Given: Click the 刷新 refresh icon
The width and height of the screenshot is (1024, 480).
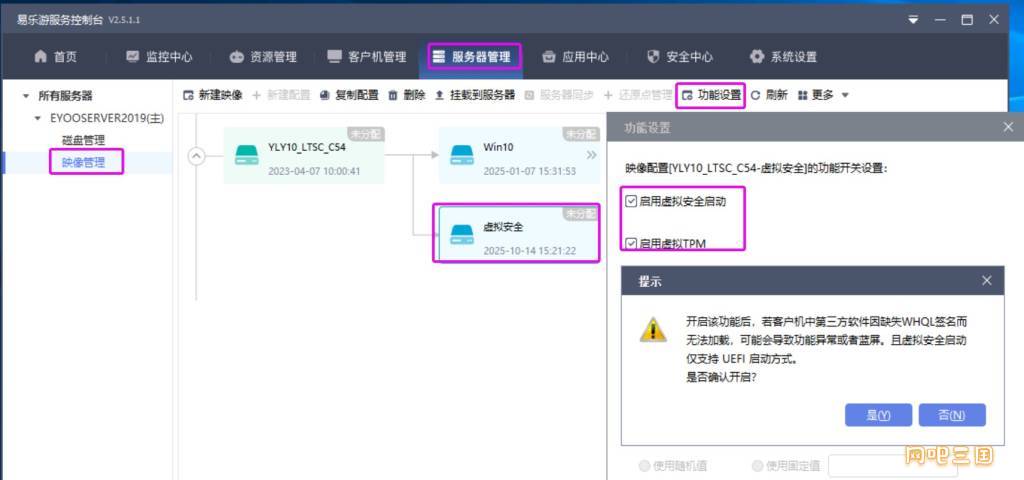Looking at the screenshot, I should tap(755, 95).
